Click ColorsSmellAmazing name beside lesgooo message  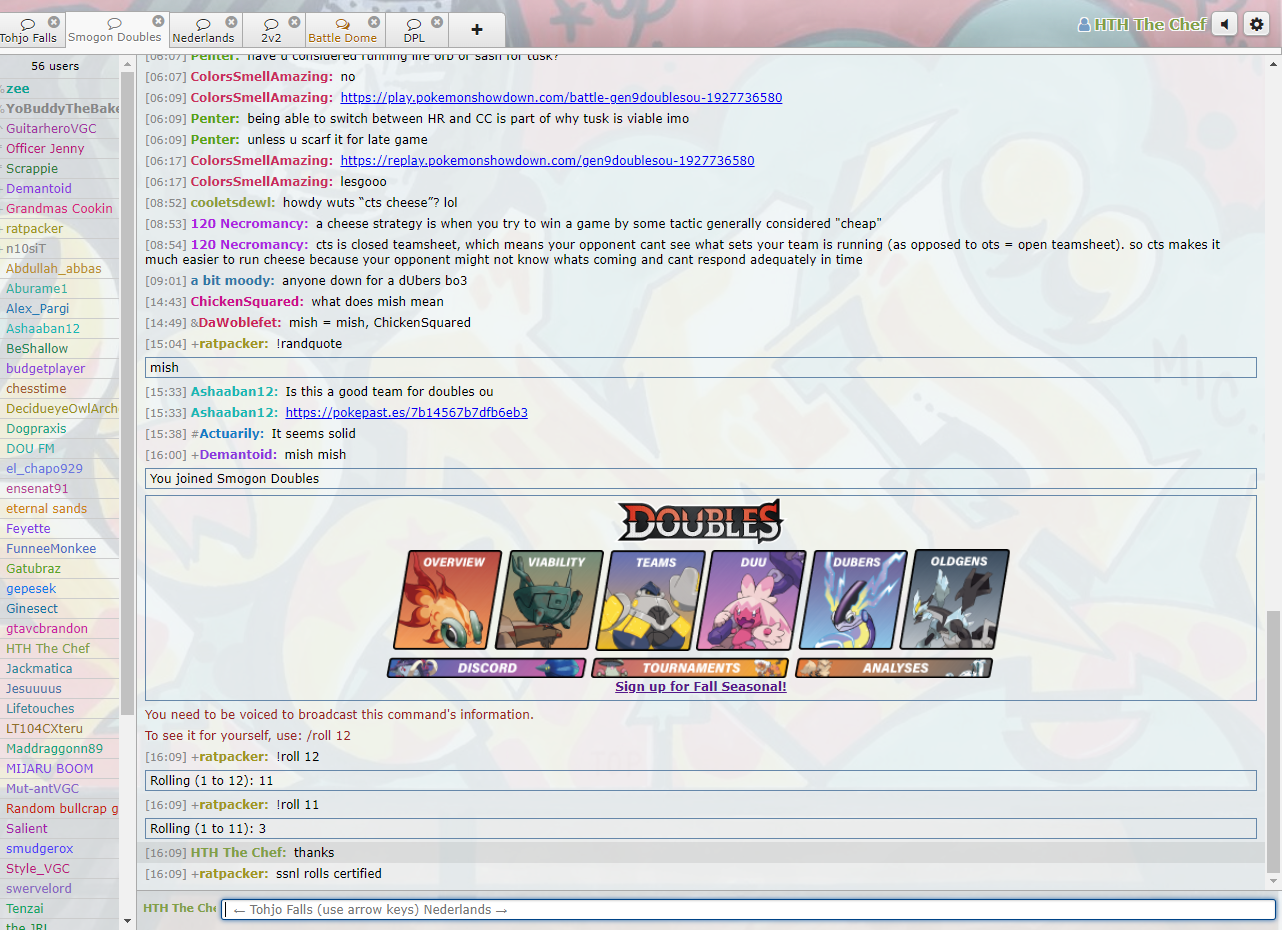[x=262, y=182]
